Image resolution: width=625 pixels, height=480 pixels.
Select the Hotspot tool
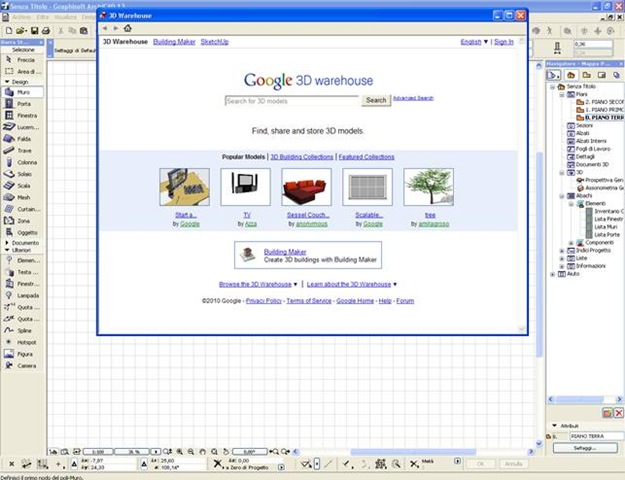pyautogui.click(x=22, y=342)
